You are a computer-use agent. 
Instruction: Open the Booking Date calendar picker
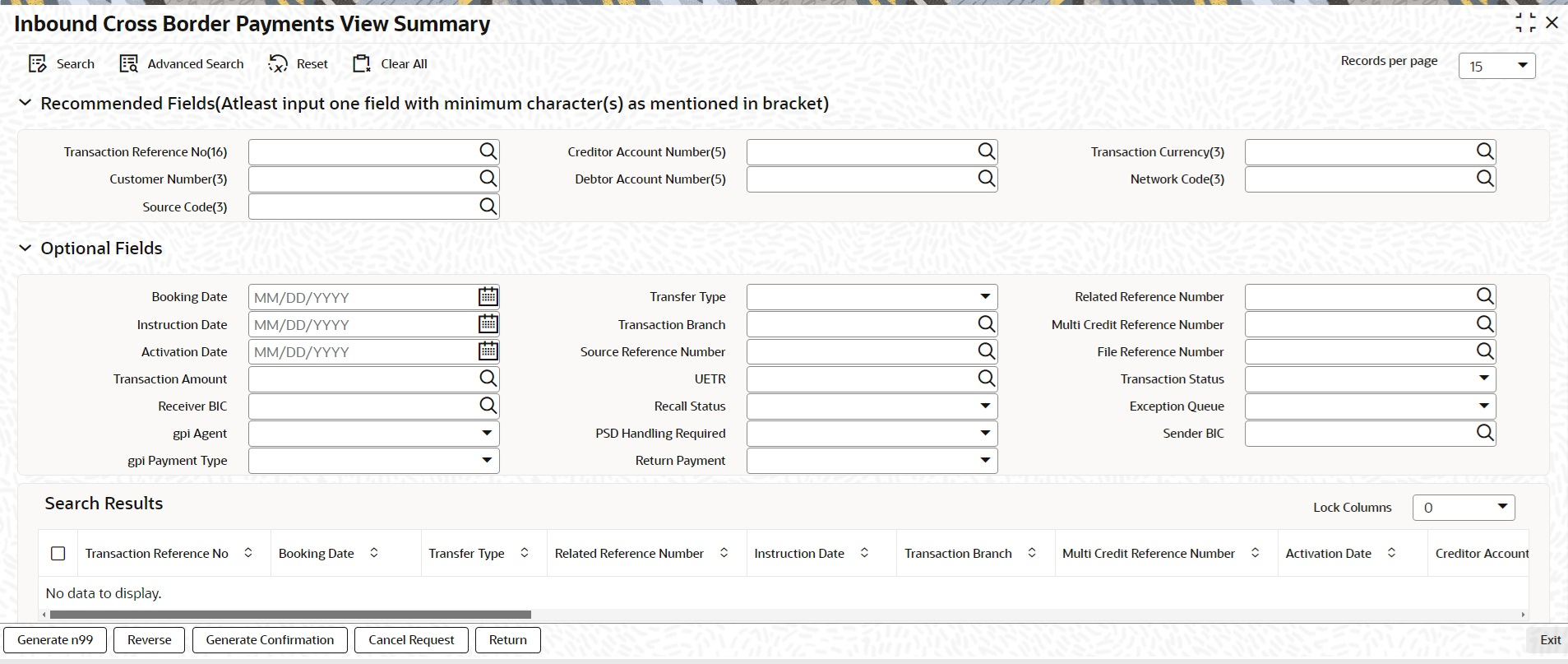488,296
